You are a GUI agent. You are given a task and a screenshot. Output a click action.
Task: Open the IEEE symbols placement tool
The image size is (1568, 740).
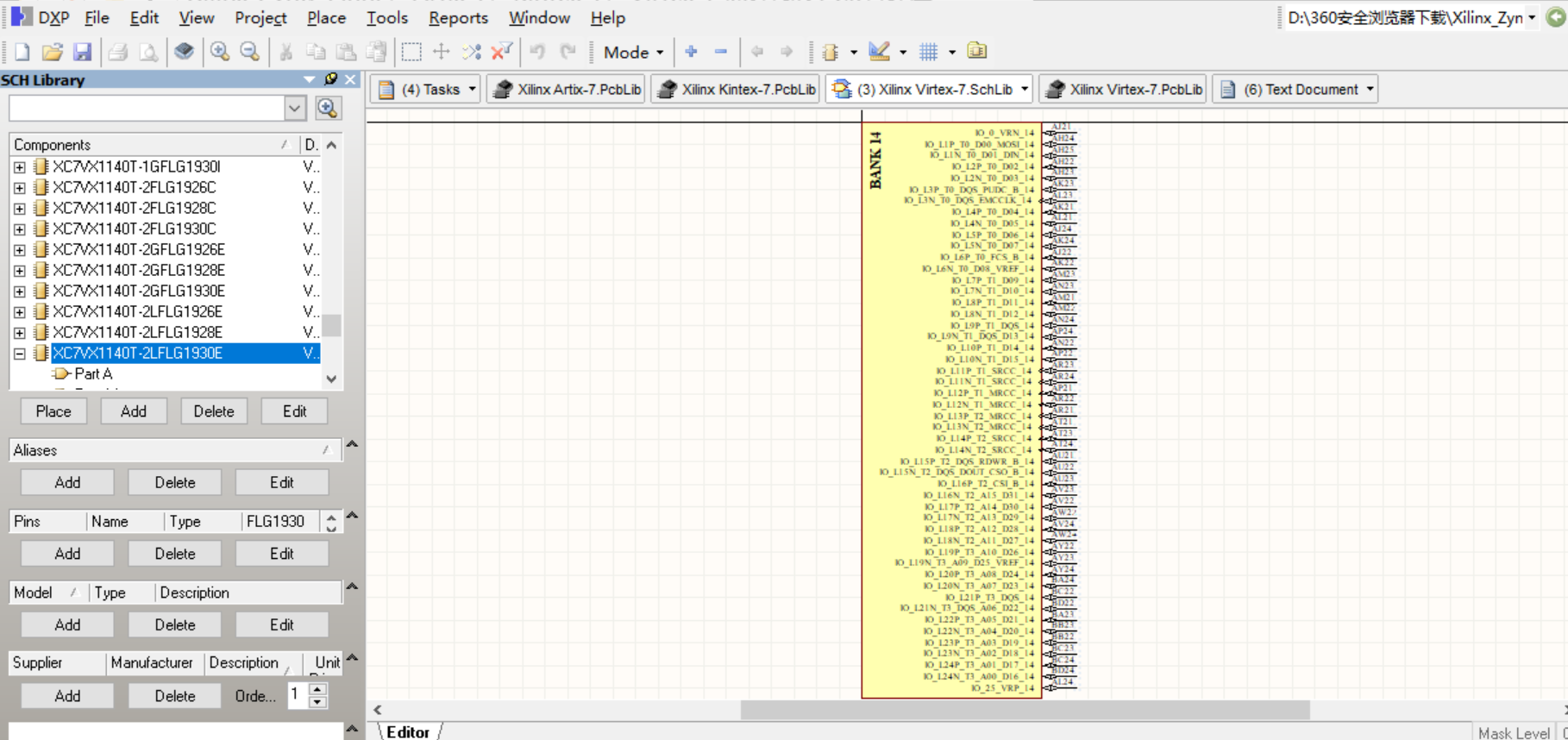coord(831,52)
